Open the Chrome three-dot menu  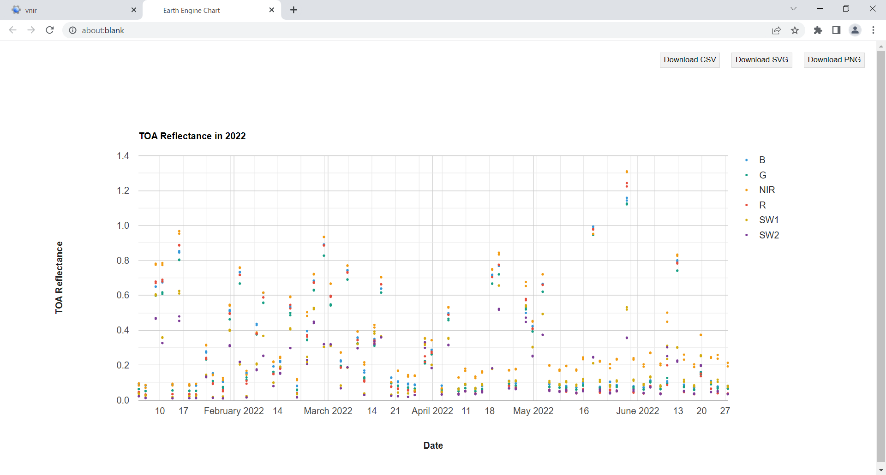click(x=874, y=30)
